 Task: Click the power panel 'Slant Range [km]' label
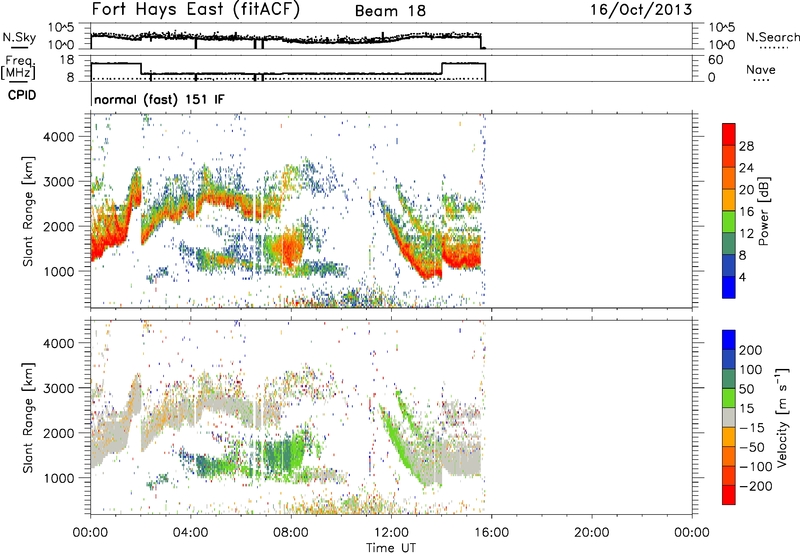(x=28, y=211)
